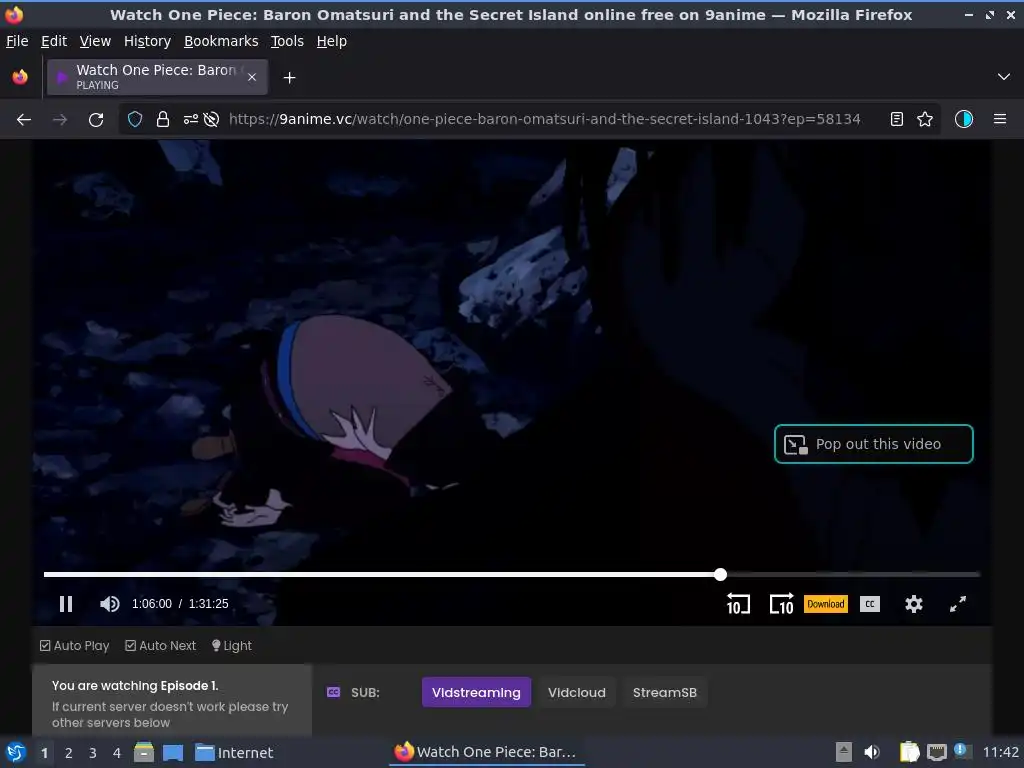Viewport: 1024px width, 768px height.
Task: Open clipboard manager tray icon
Action: point(909,752)
